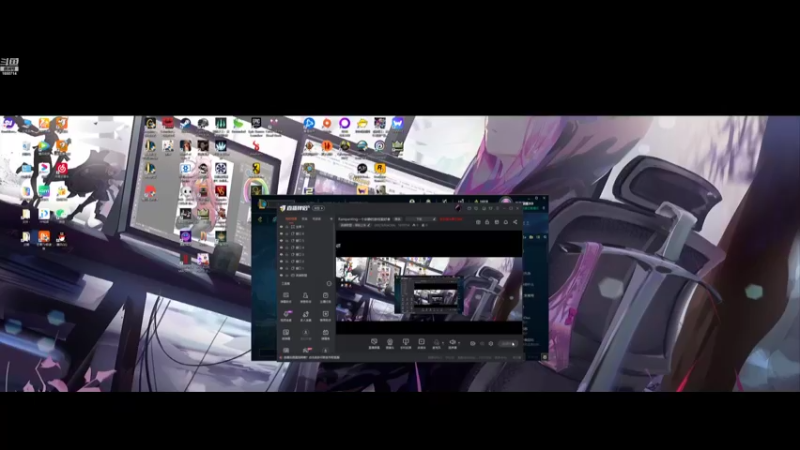The width and height of the screenshot is (800, 450).
Task: Click the back arrow in the League client
Action: (x=260, y=219)
